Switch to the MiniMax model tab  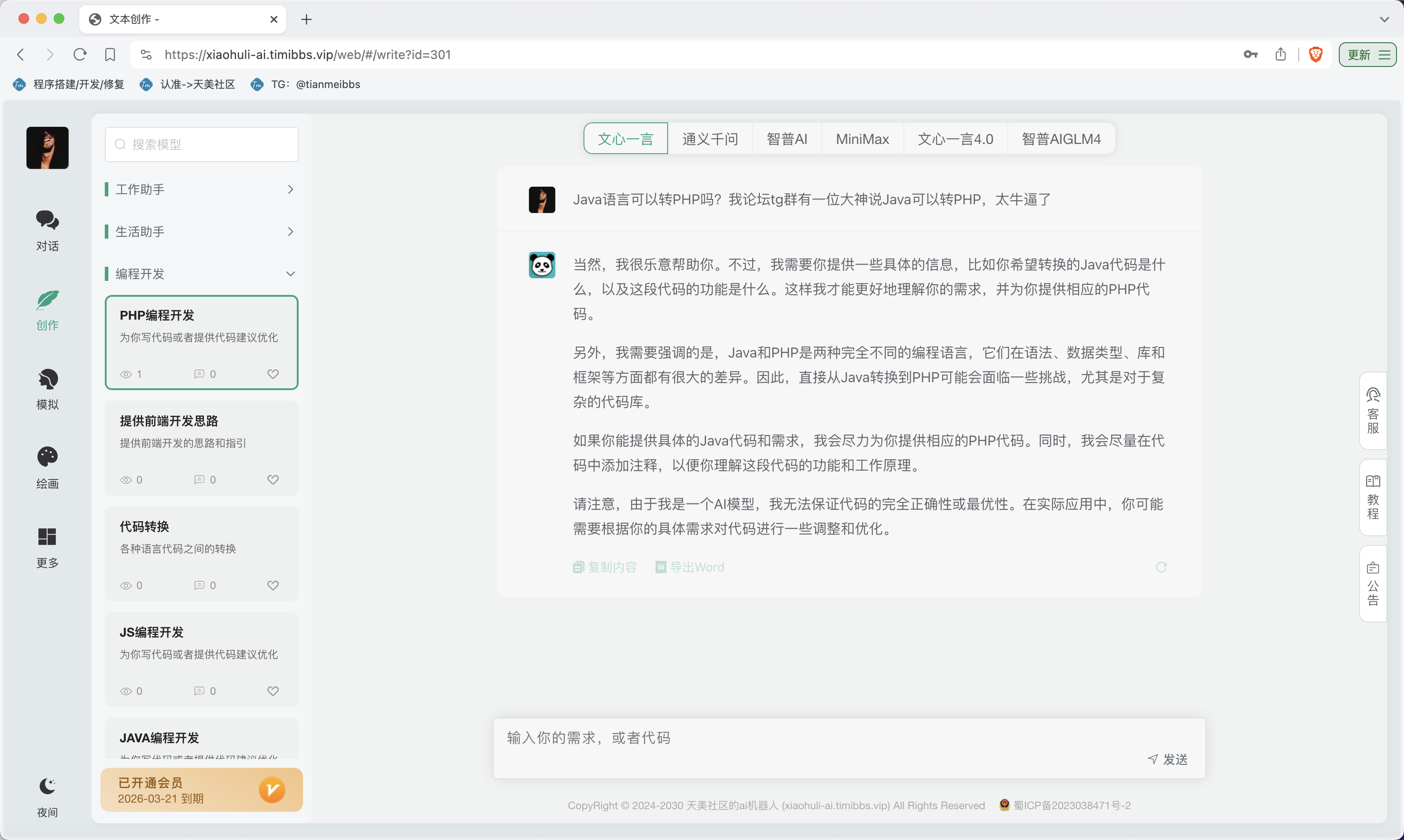tap(862, 139)
